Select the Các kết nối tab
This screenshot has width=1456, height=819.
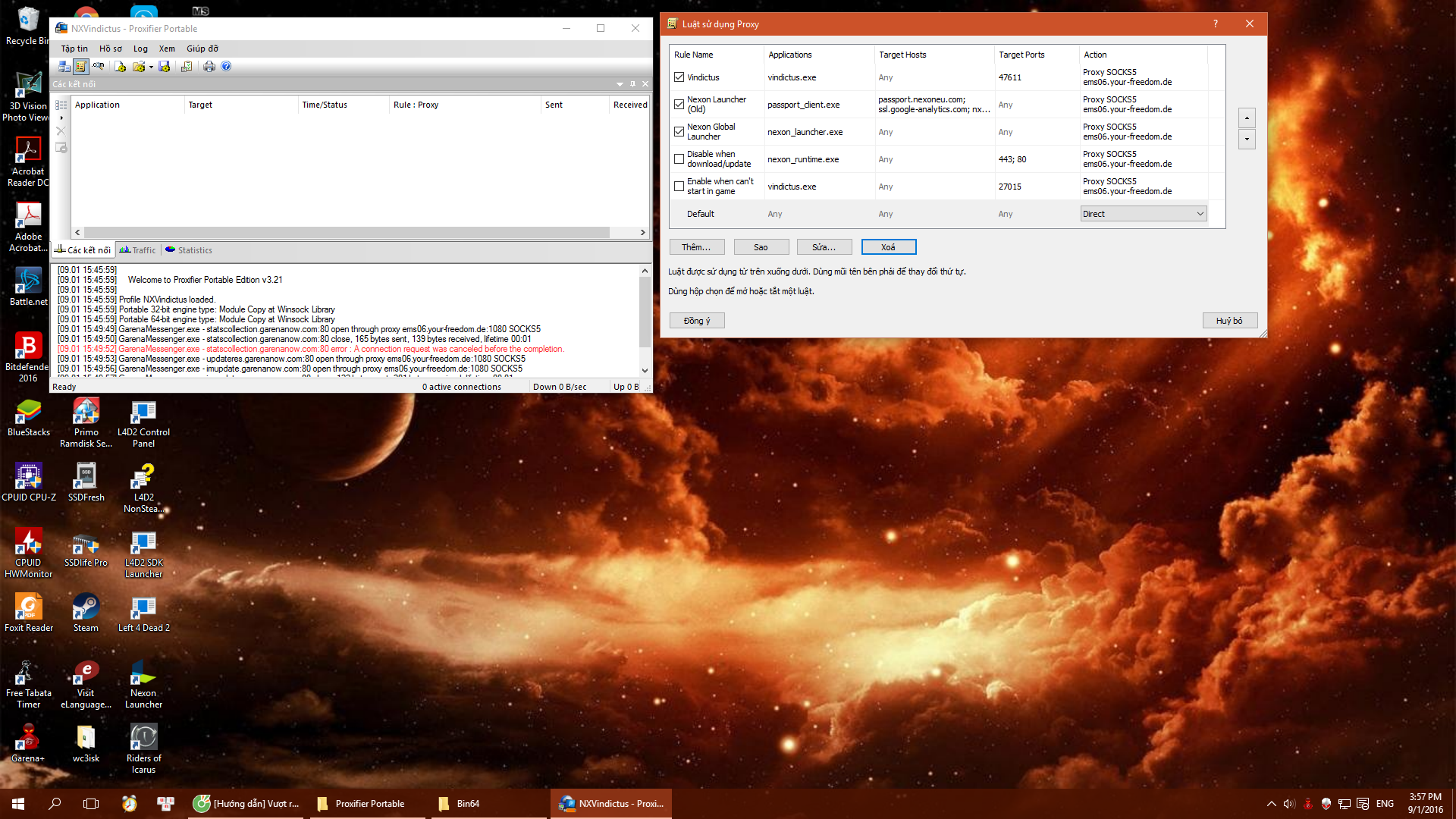[82, 250]
